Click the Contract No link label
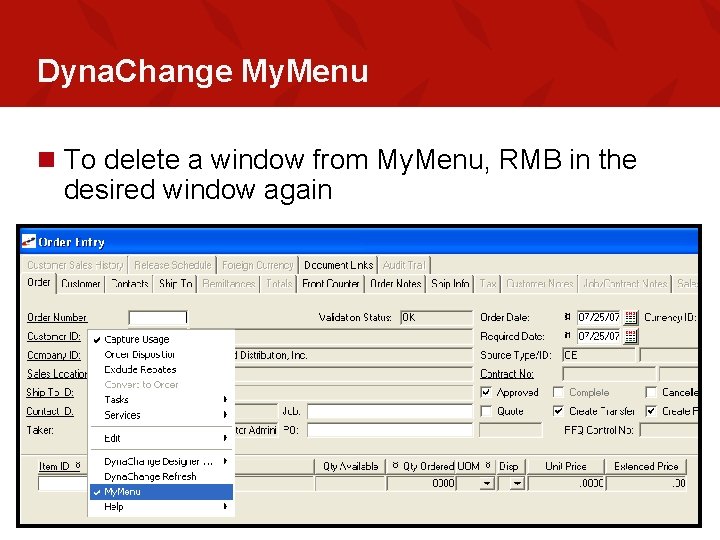Image resolution: width=720 pixels, height=540 pixels. coord(506,374)
